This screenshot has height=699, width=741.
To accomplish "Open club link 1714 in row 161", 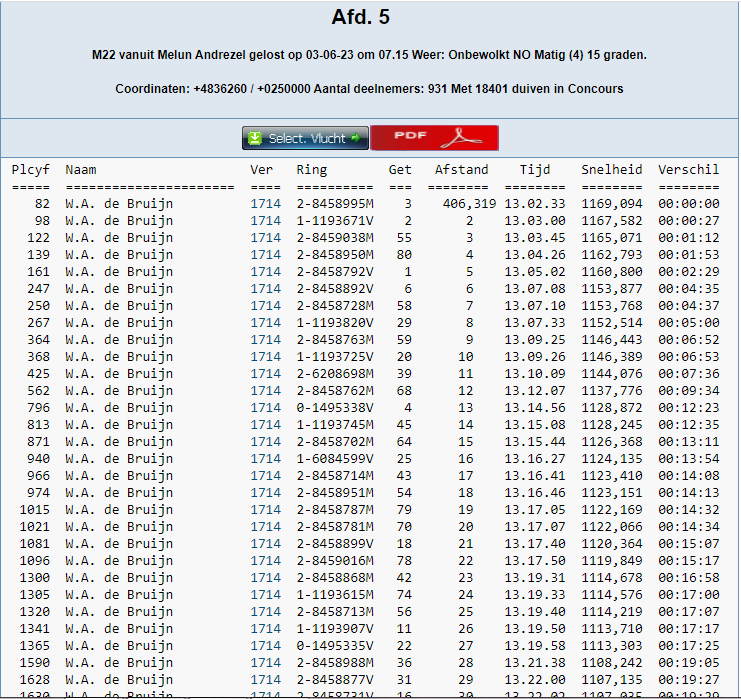I will 265,272.
